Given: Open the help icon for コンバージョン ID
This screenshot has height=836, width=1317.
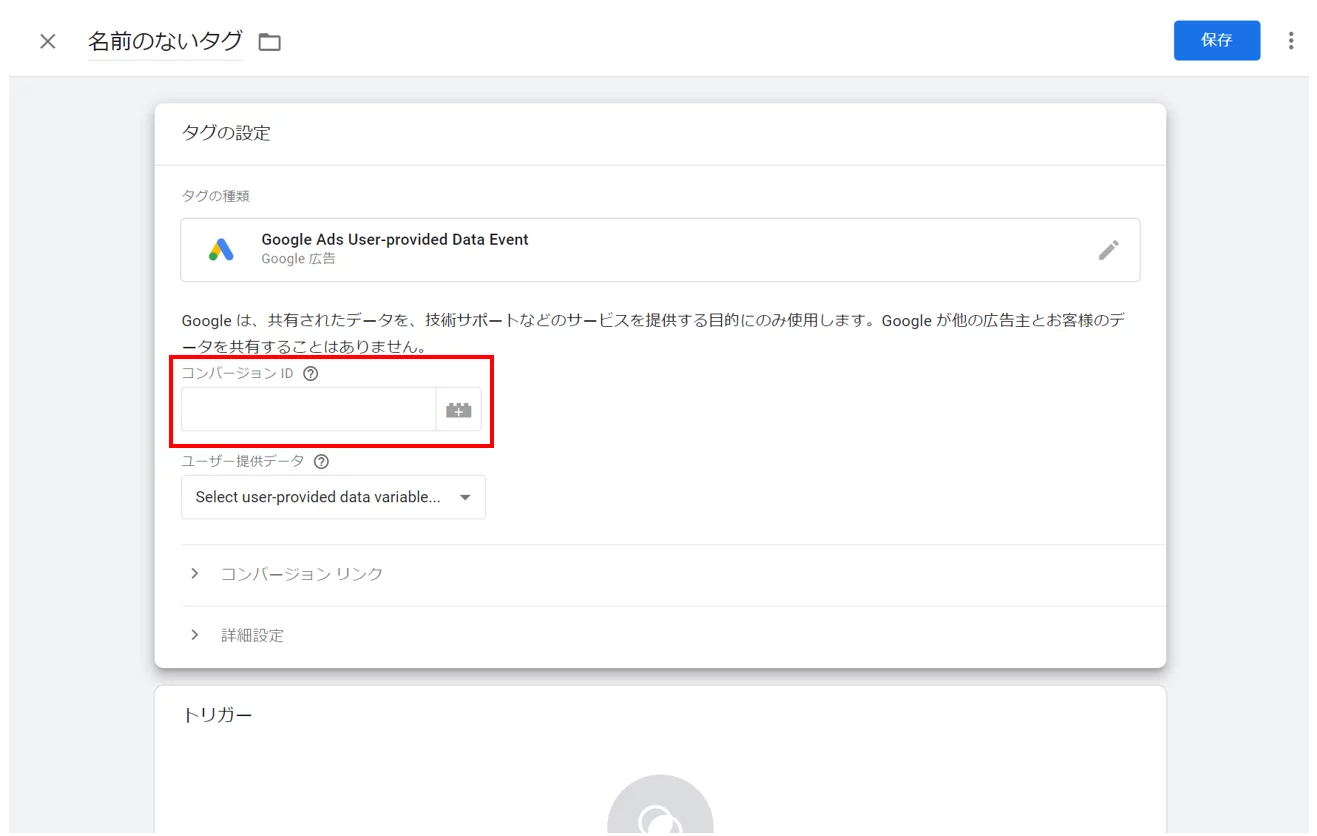Looking at the screenshot, I should tap(311, 372).
